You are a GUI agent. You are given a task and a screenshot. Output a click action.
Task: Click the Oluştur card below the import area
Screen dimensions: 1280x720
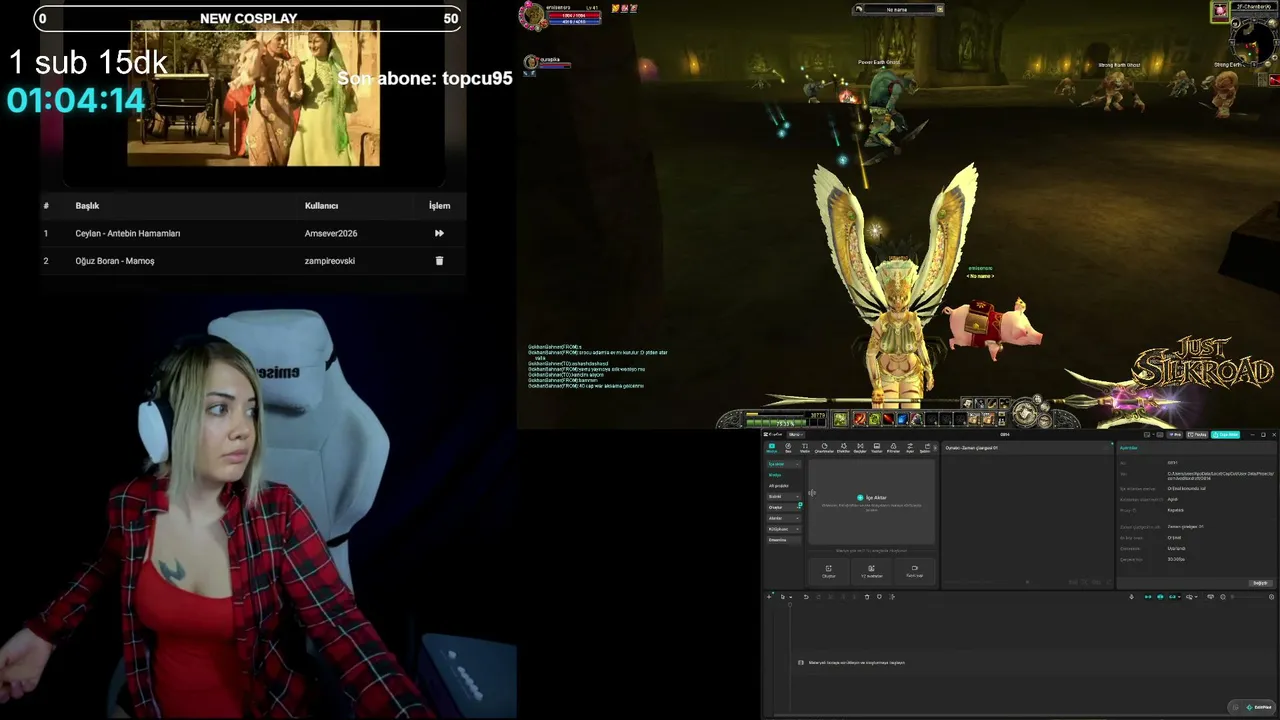click(828, 571)
